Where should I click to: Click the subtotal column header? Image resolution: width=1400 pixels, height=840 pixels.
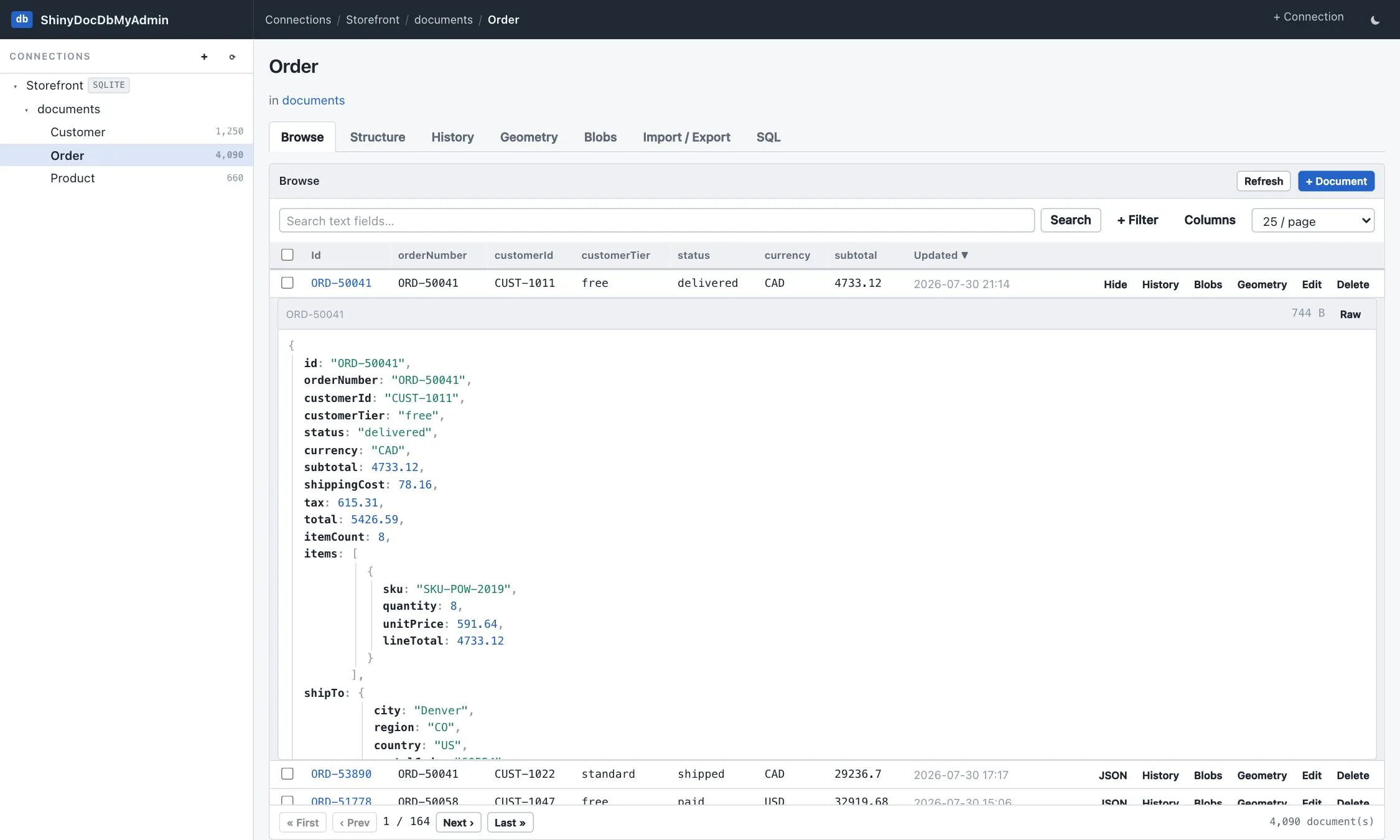click(856, 255)
